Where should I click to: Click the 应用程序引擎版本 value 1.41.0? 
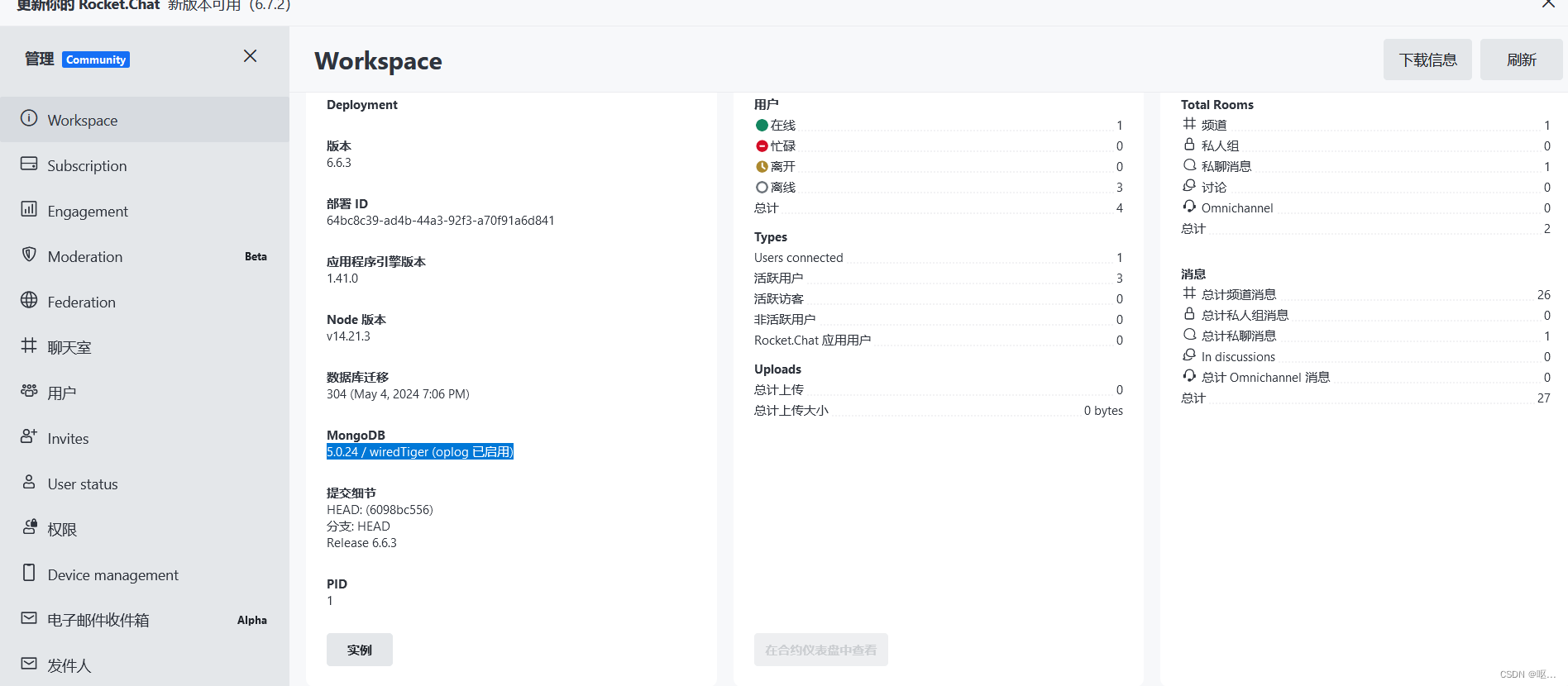pyautogui.click(x=342, y=278)
